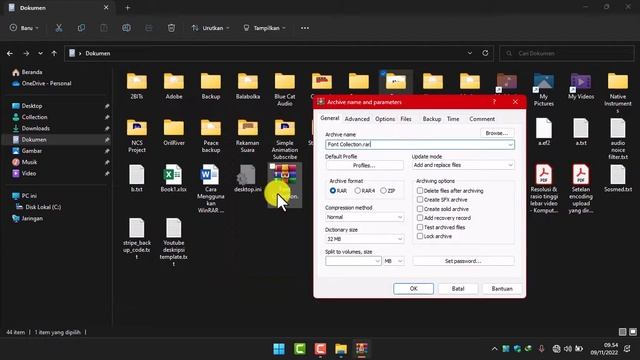This screenshot has width=640, height=360.
Task: Open the Update mode dropdown
Action: pyautogui.click(x=463, y=165)
